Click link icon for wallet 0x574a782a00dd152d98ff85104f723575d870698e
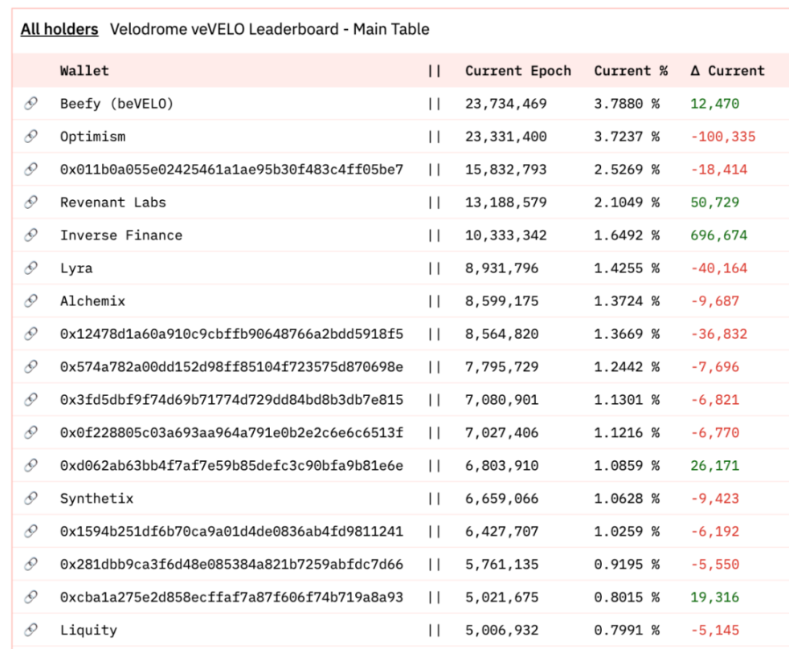 [x=31, y=366]
